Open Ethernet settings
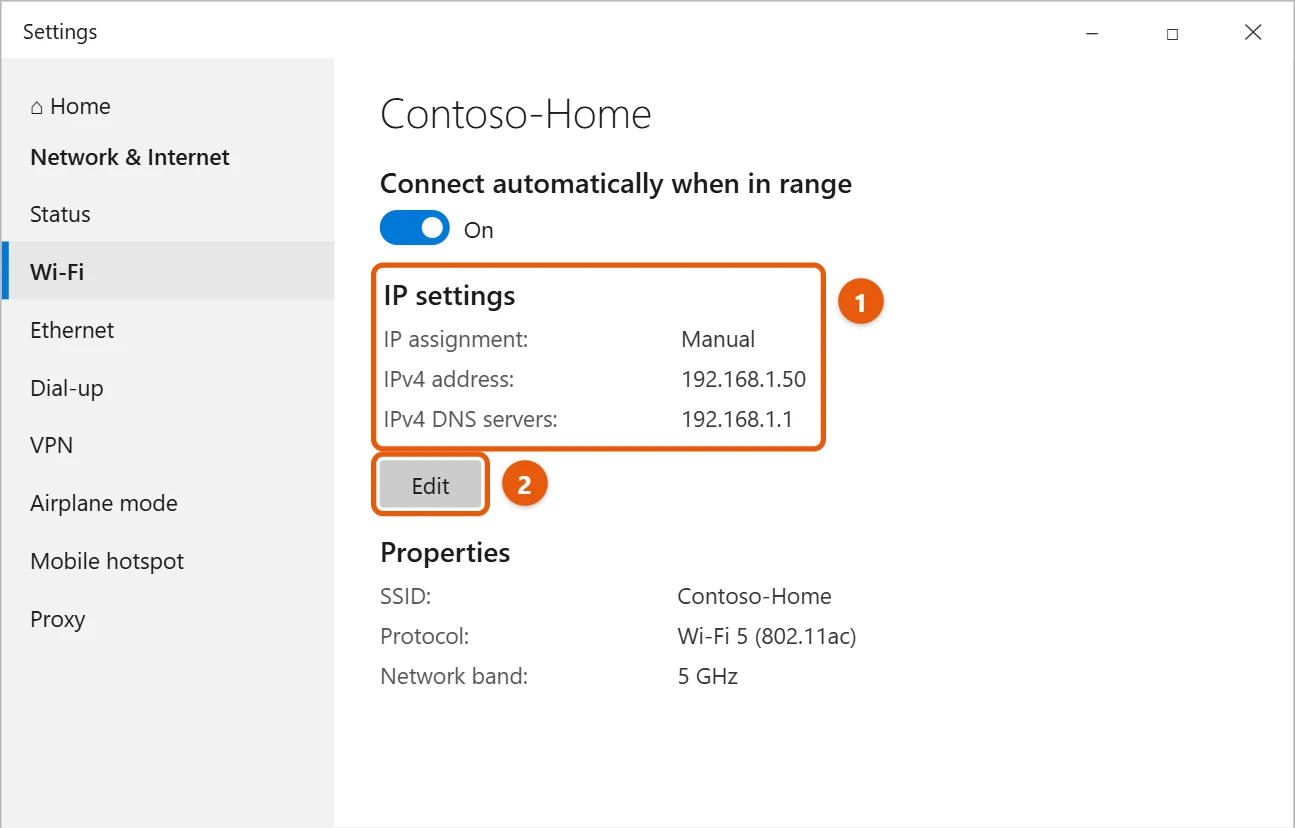Screen dimensions: 1295x828 tap(72, 330)
